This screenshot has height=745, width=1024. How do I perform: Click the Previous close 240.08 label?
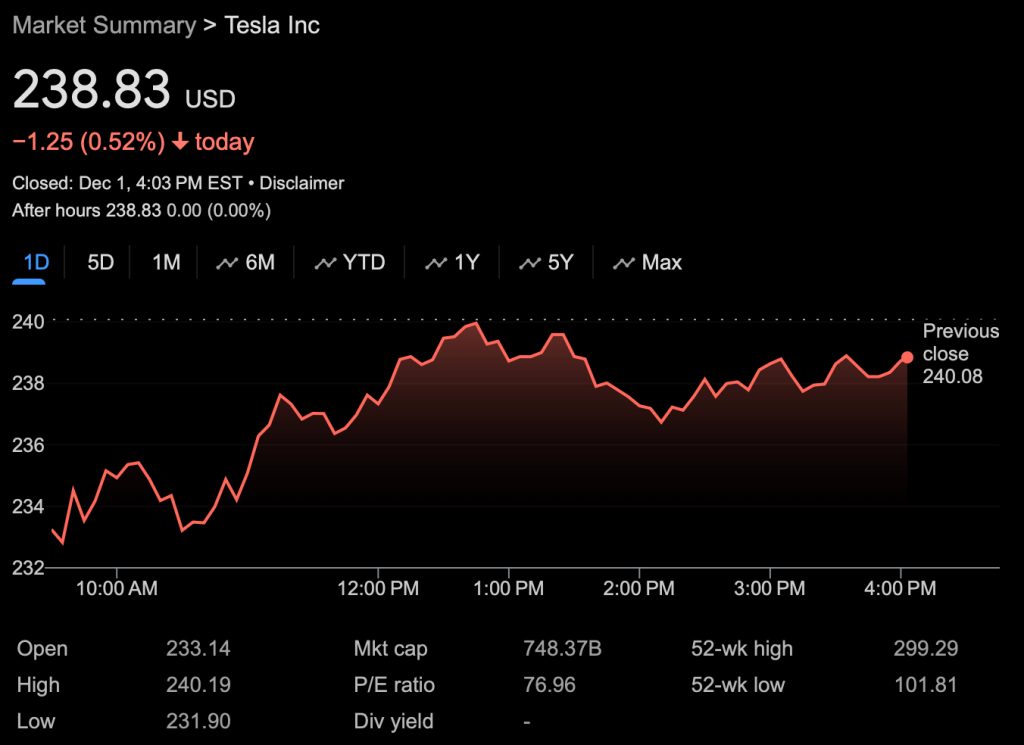(x=960, y=354)
